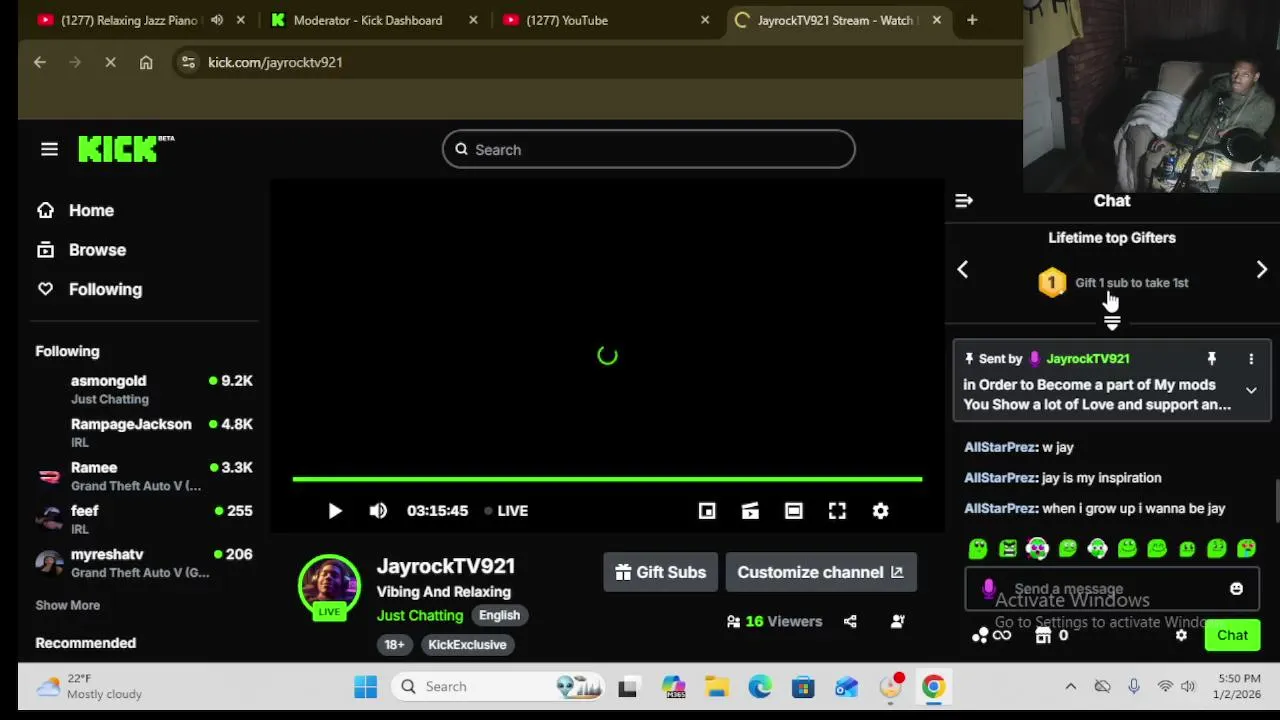View site information icon in address bar
This screenshot has height=720, width=1280.
pyautogui.click(x=187, y=62)
